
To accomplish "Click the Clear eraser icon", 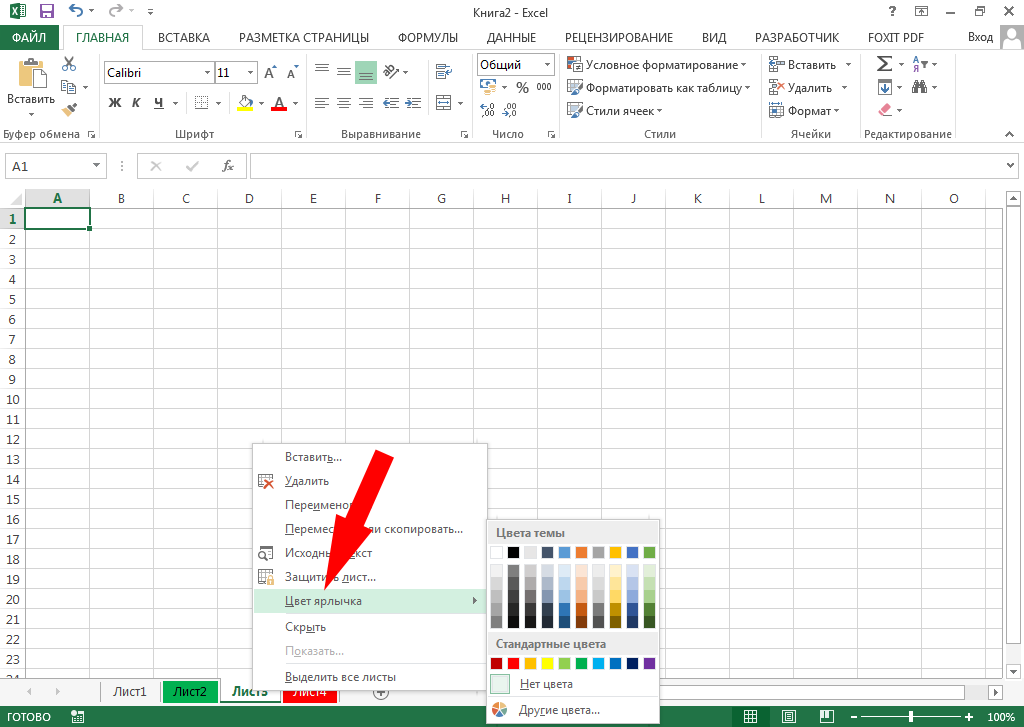I will click(x=885, y=110).
